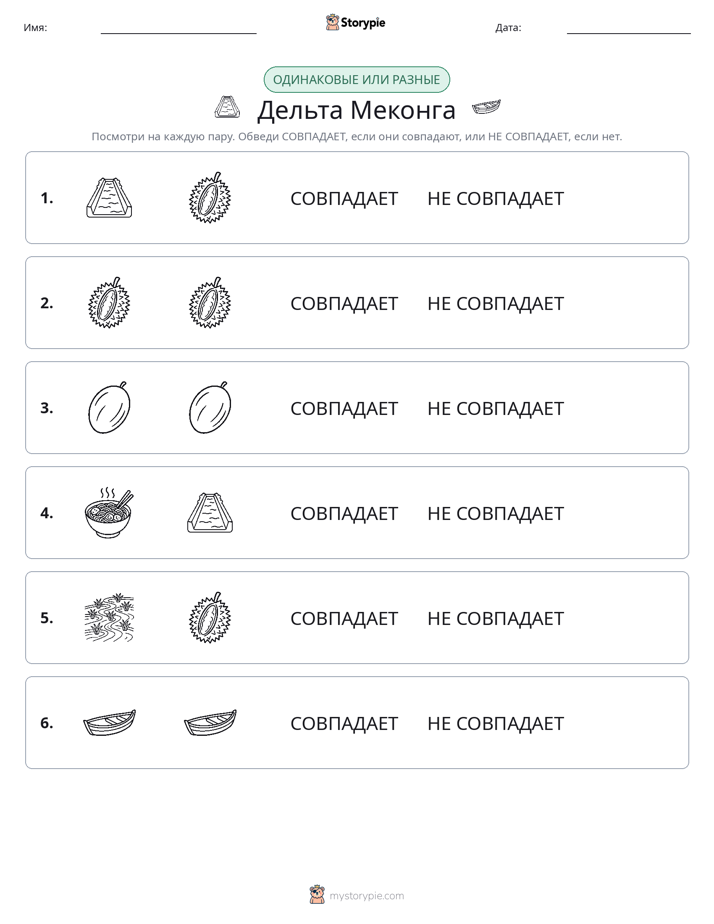Click the canal icon in row 1

click(109, 198)
